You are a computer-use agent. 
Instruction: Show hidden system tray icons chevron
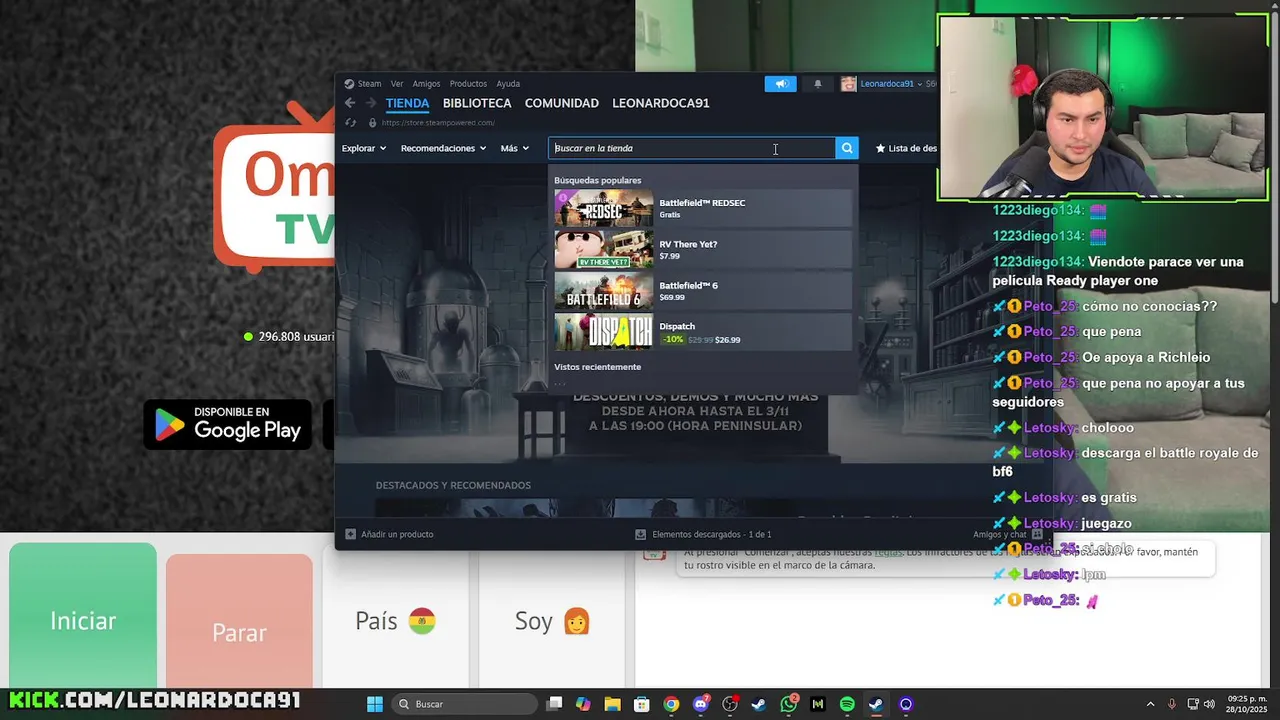pyautogui.click(x=1150, y=704)
